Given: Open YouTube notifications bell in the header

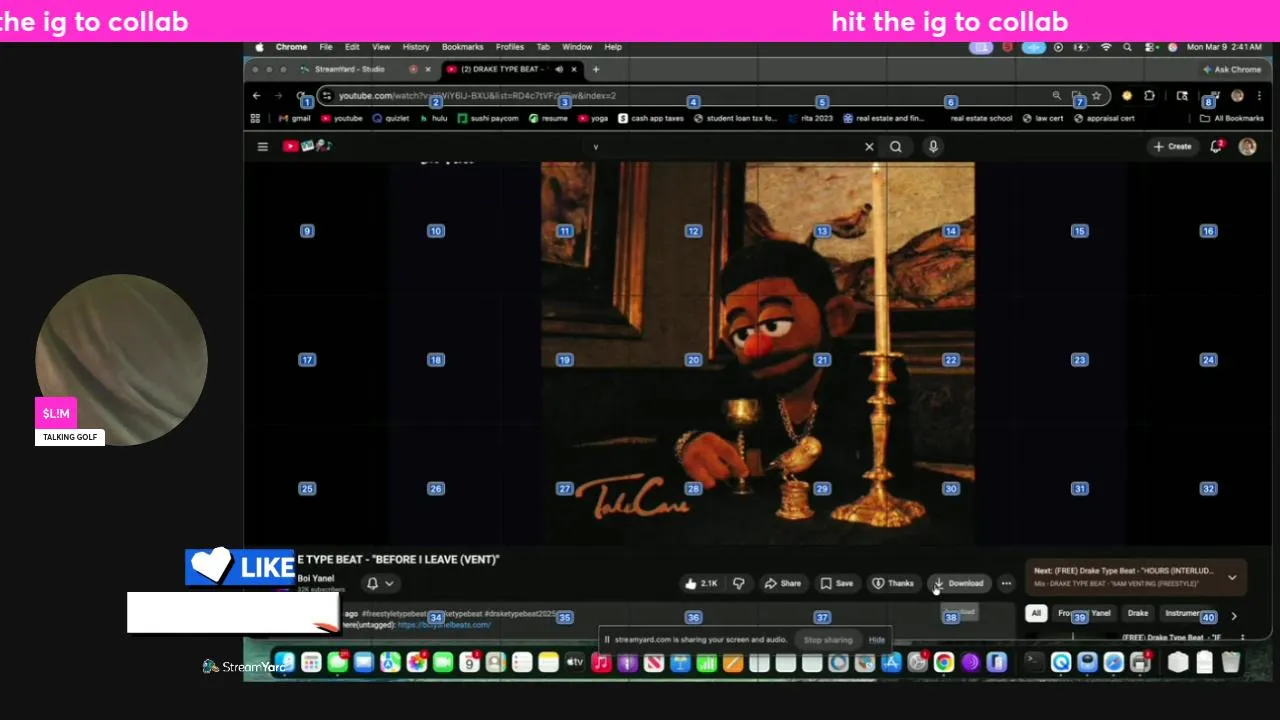Looking at the screenshot, I should pyautogui.click(x=1216, y=146).
